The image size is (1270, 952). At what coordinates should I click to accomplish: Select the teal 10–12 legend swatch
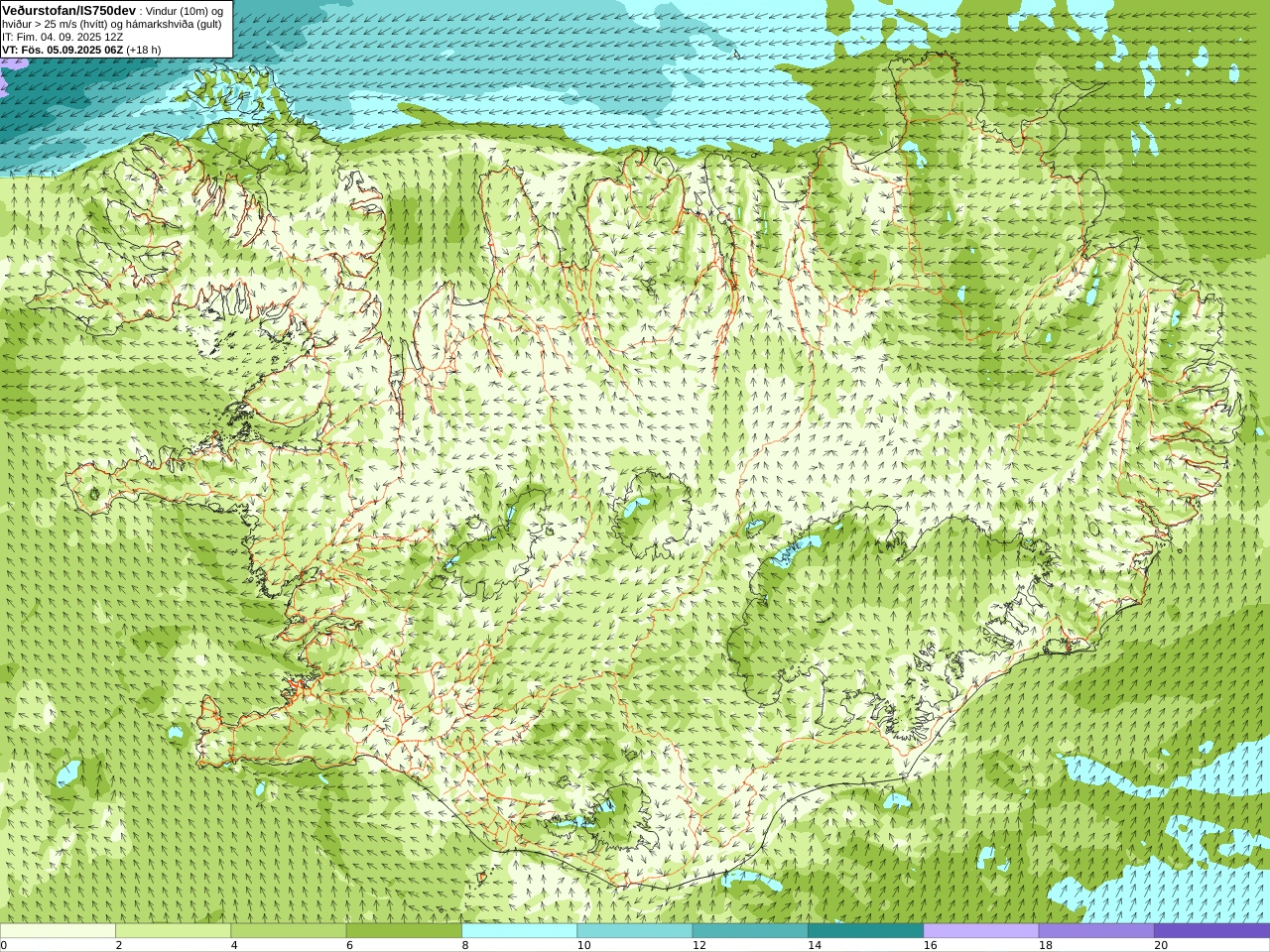(634, 931)
